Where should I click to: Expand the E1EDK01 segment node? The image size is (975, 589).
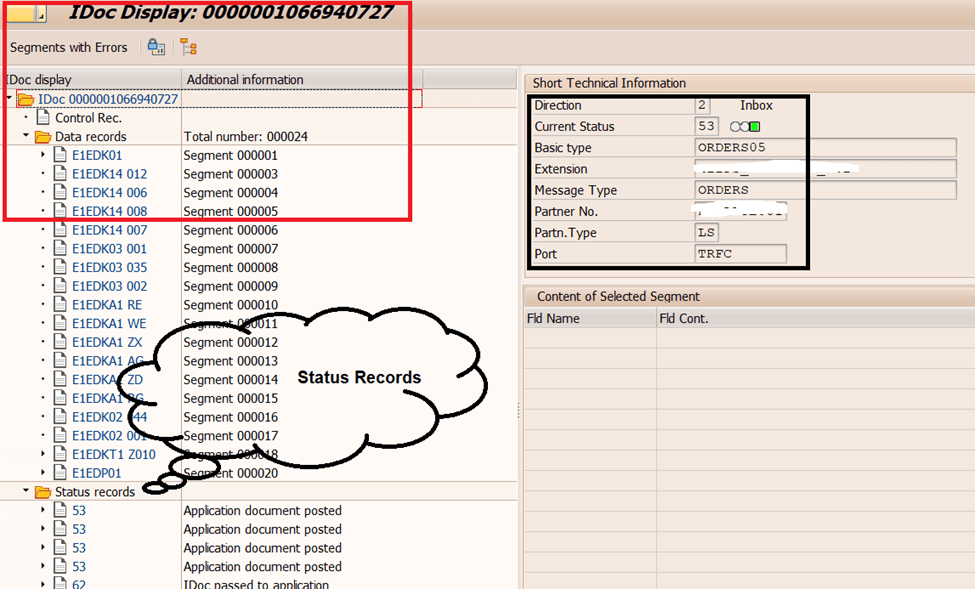41,154
